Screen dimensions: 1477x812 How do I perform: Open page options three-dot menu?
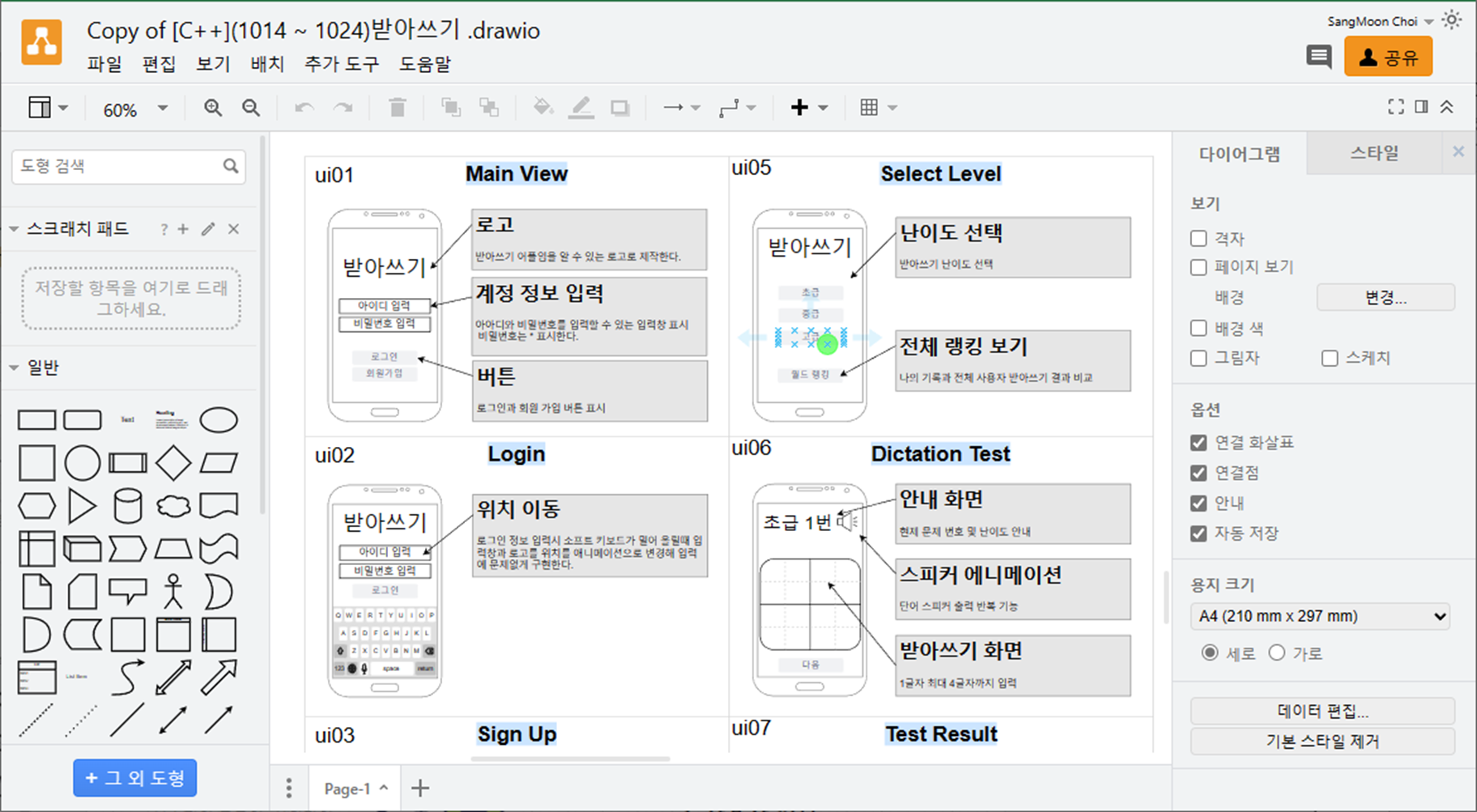pos(289,789)
